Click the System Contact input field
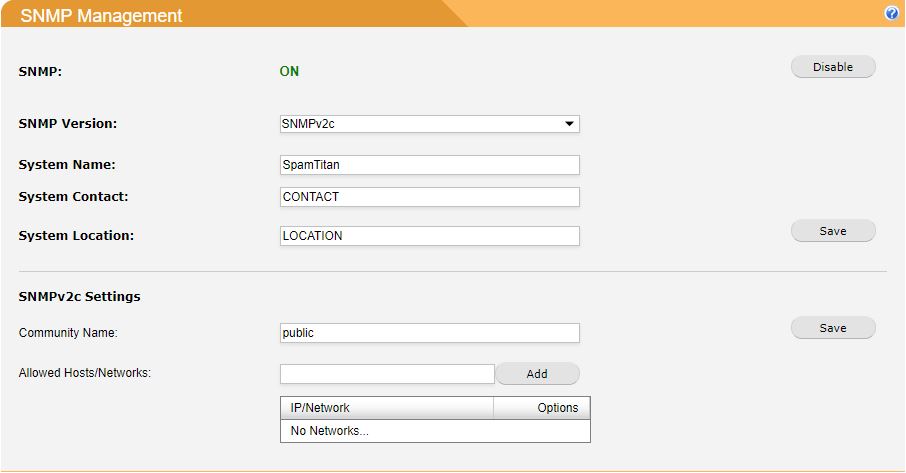Image resolution: width=906 pixels, height=473 pixels. (x=429, y=197)
